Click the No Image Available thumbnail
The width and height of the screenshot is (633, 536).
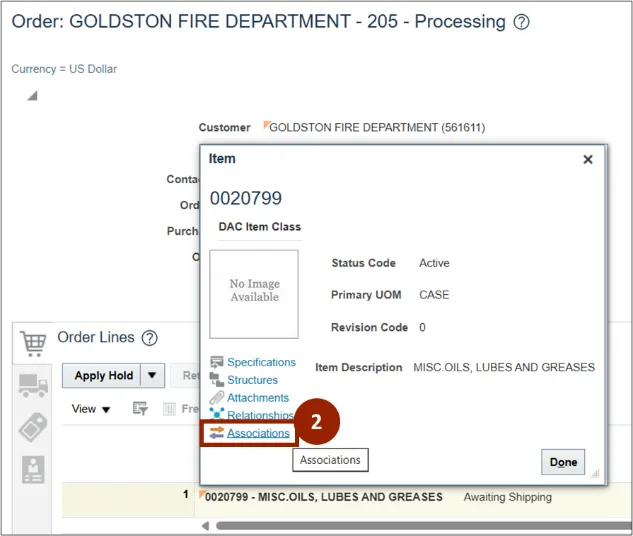(x=254, y=294)
